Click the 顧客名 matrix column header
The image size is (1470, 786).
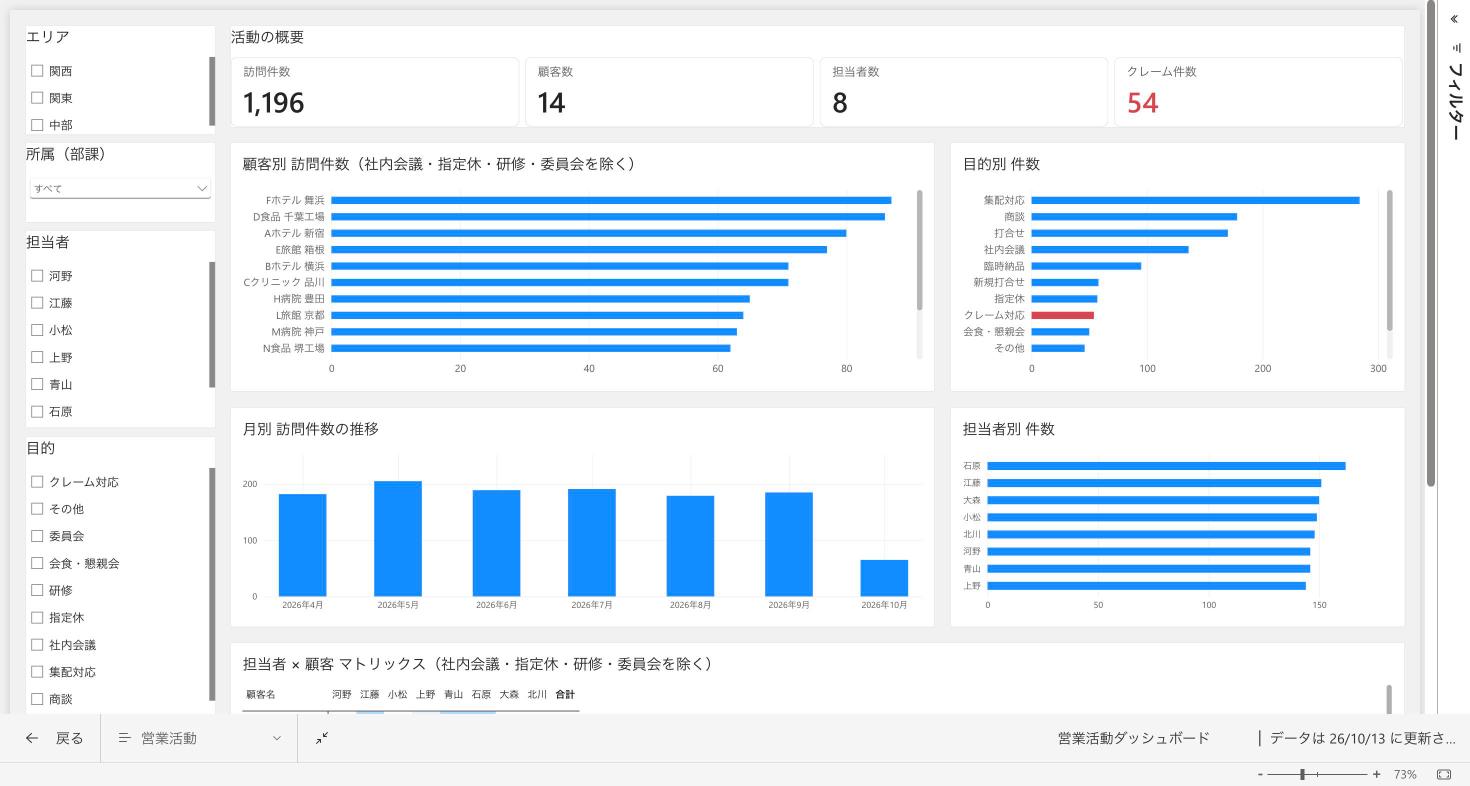[261, 694]
